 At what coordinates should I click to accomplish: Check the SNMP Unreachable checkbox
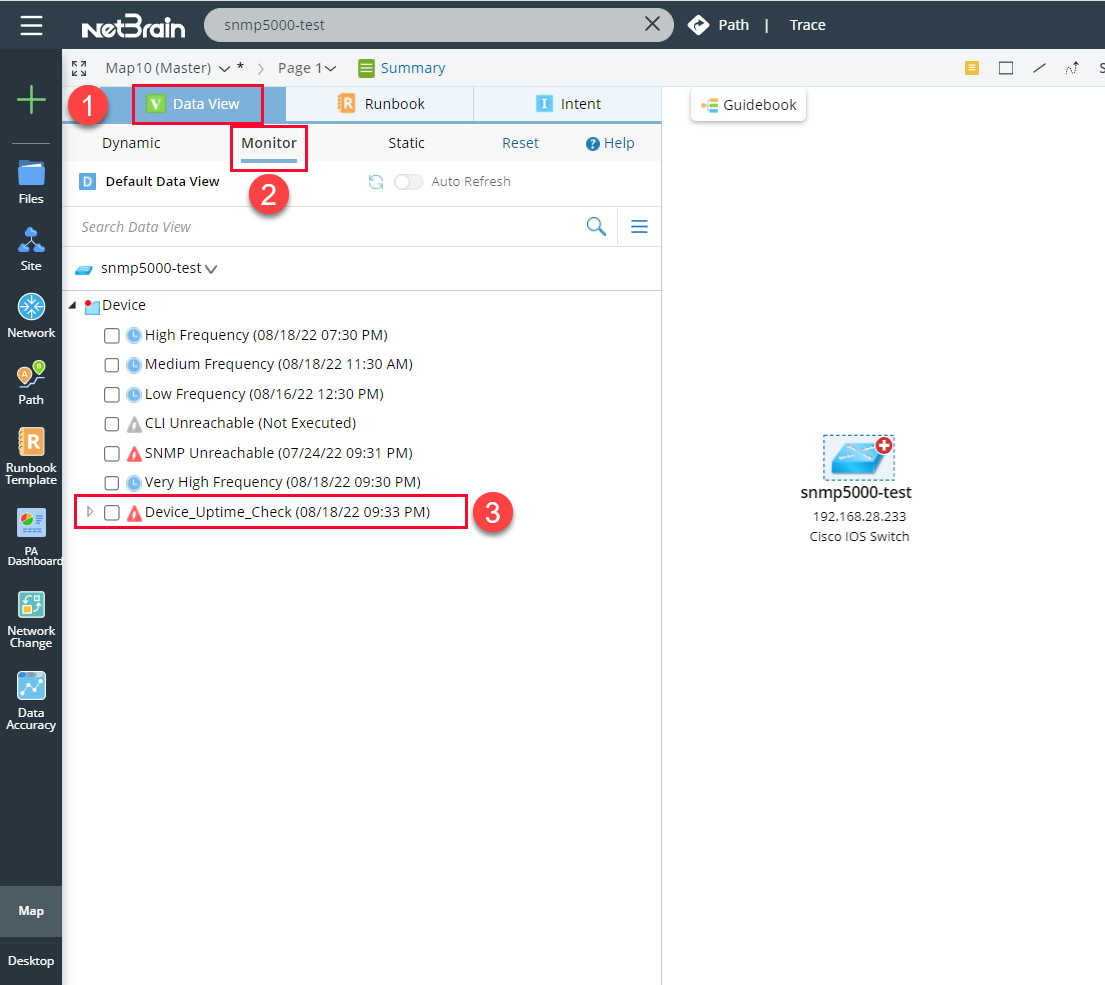[x=111, y=453]
